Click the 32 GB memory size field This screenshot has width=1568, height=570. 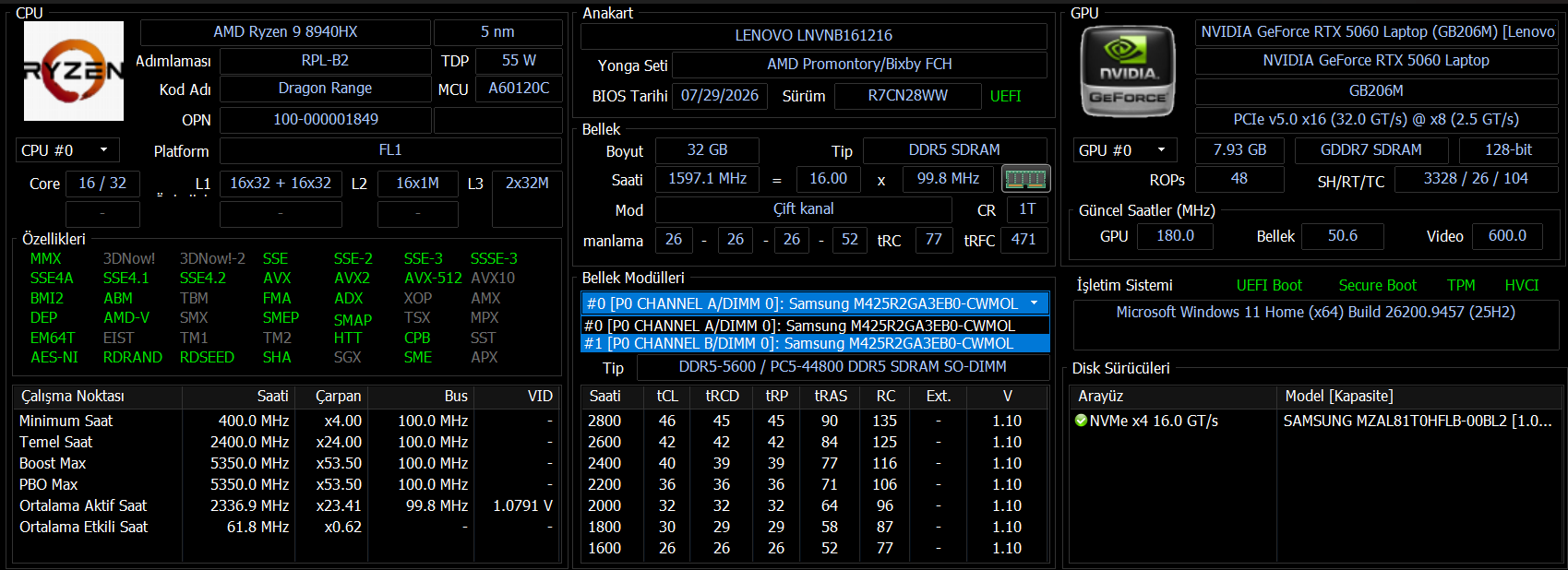pyautogui.click(x=707, y=150)
